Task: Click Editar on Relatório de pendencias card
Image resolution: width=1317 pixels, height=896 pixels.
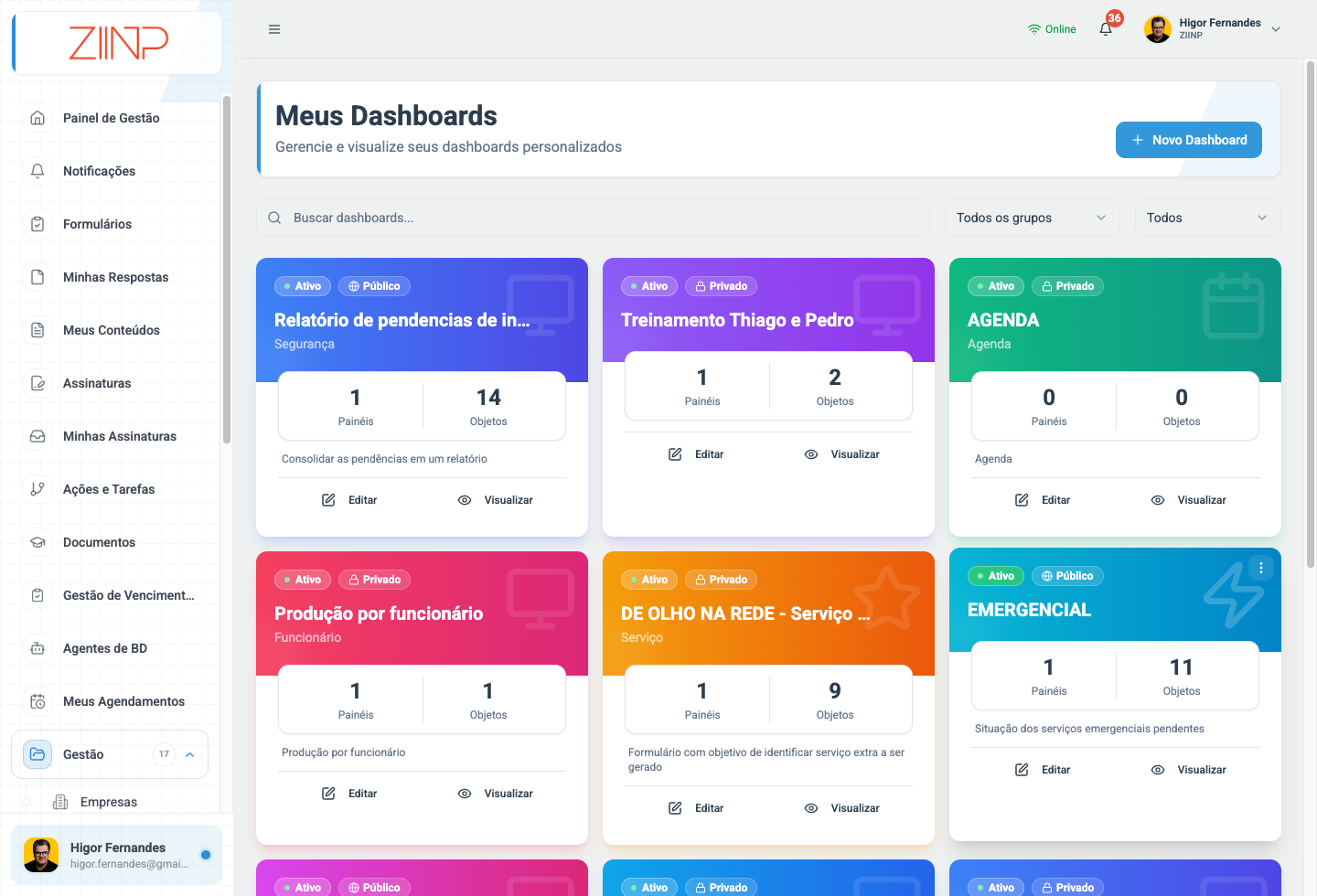Action: tap(350, 500)
